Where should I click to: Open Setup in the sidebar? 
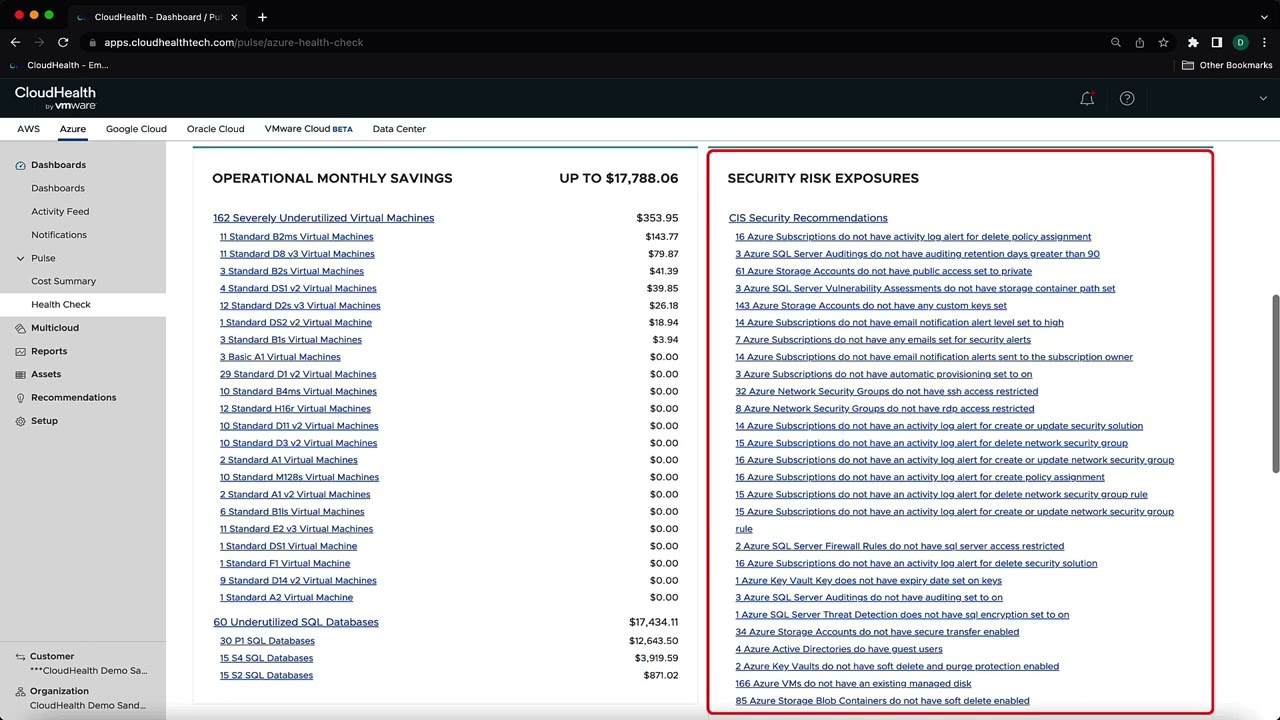click(44, 421)
